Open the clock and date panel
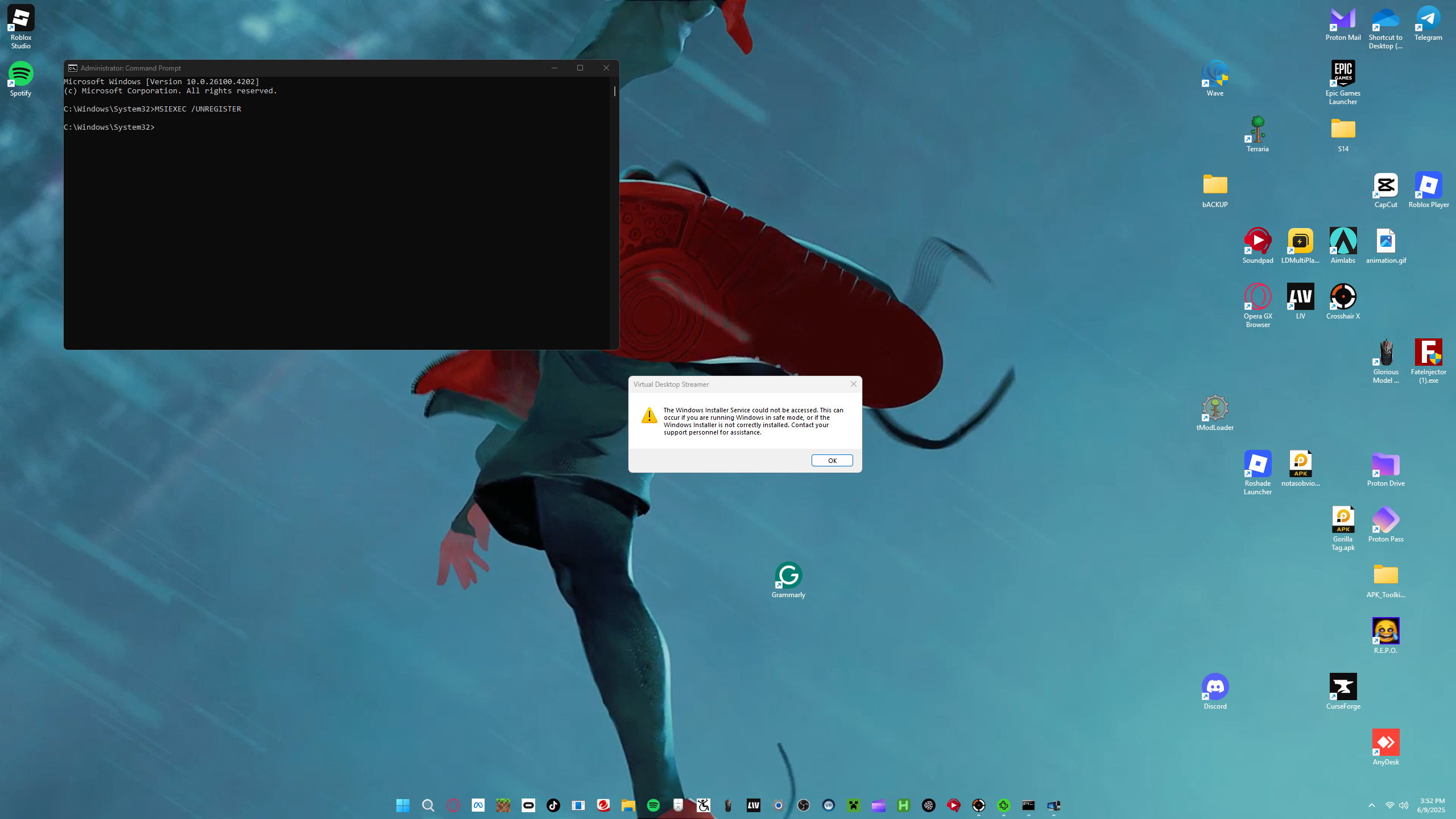 [x=1431, y=805]
